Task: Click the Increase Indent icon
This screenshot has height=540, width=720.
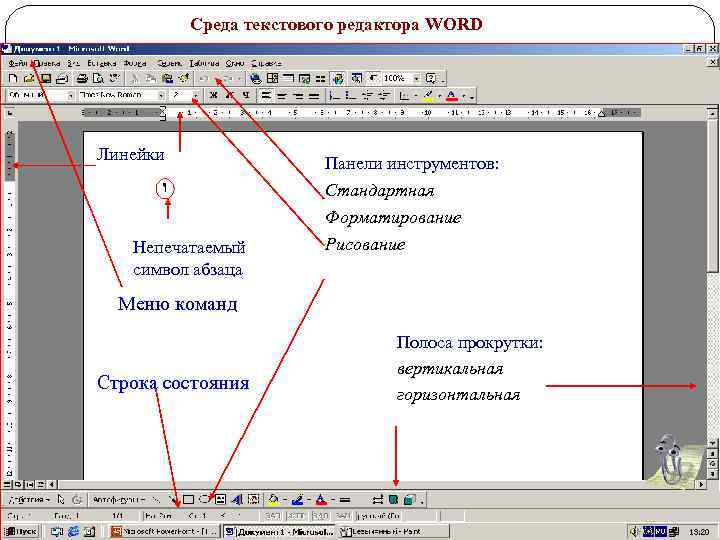Action: coord(384,96)
